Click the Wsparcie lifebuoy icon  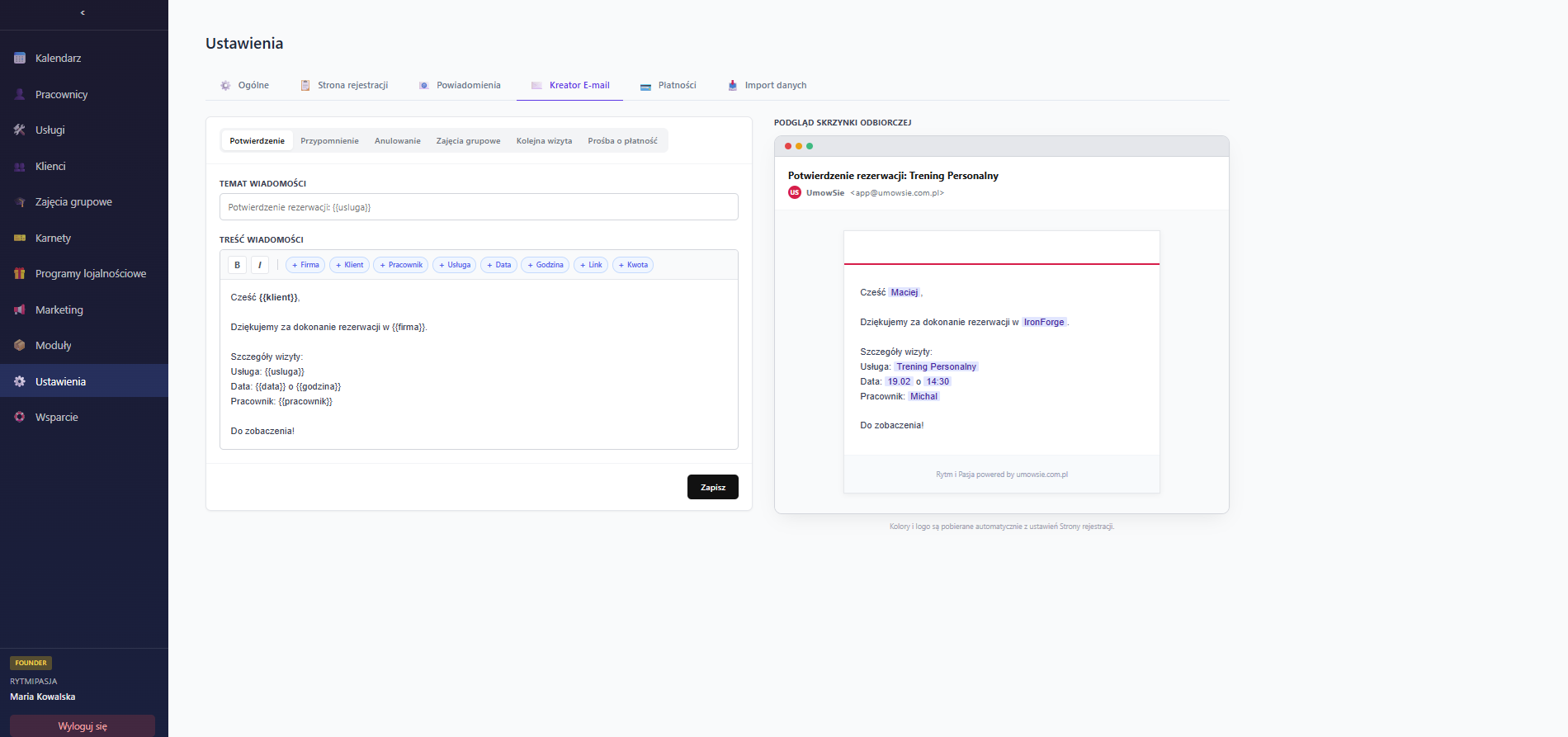(x=20, y=417)
